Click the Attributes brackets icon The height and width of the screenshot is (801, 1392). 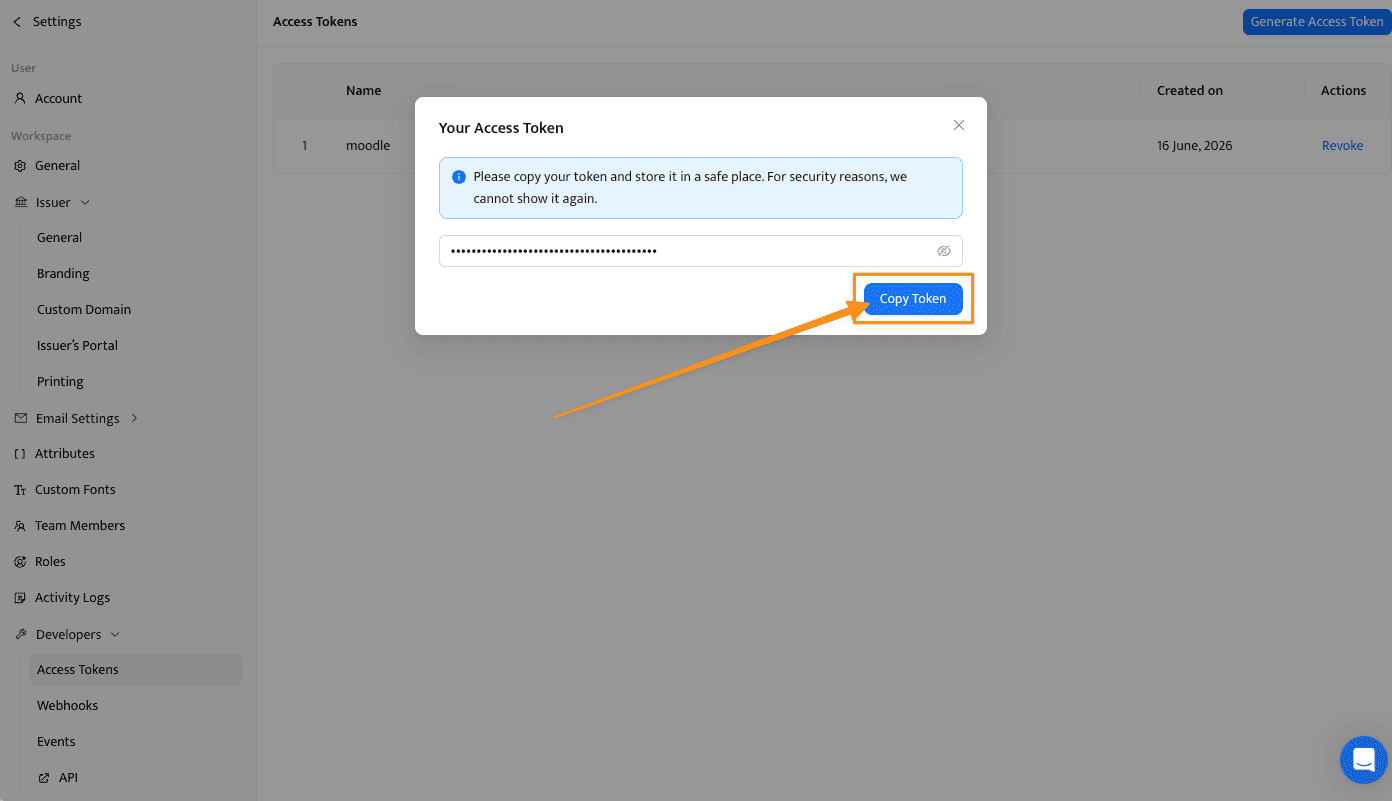point(20,454)
